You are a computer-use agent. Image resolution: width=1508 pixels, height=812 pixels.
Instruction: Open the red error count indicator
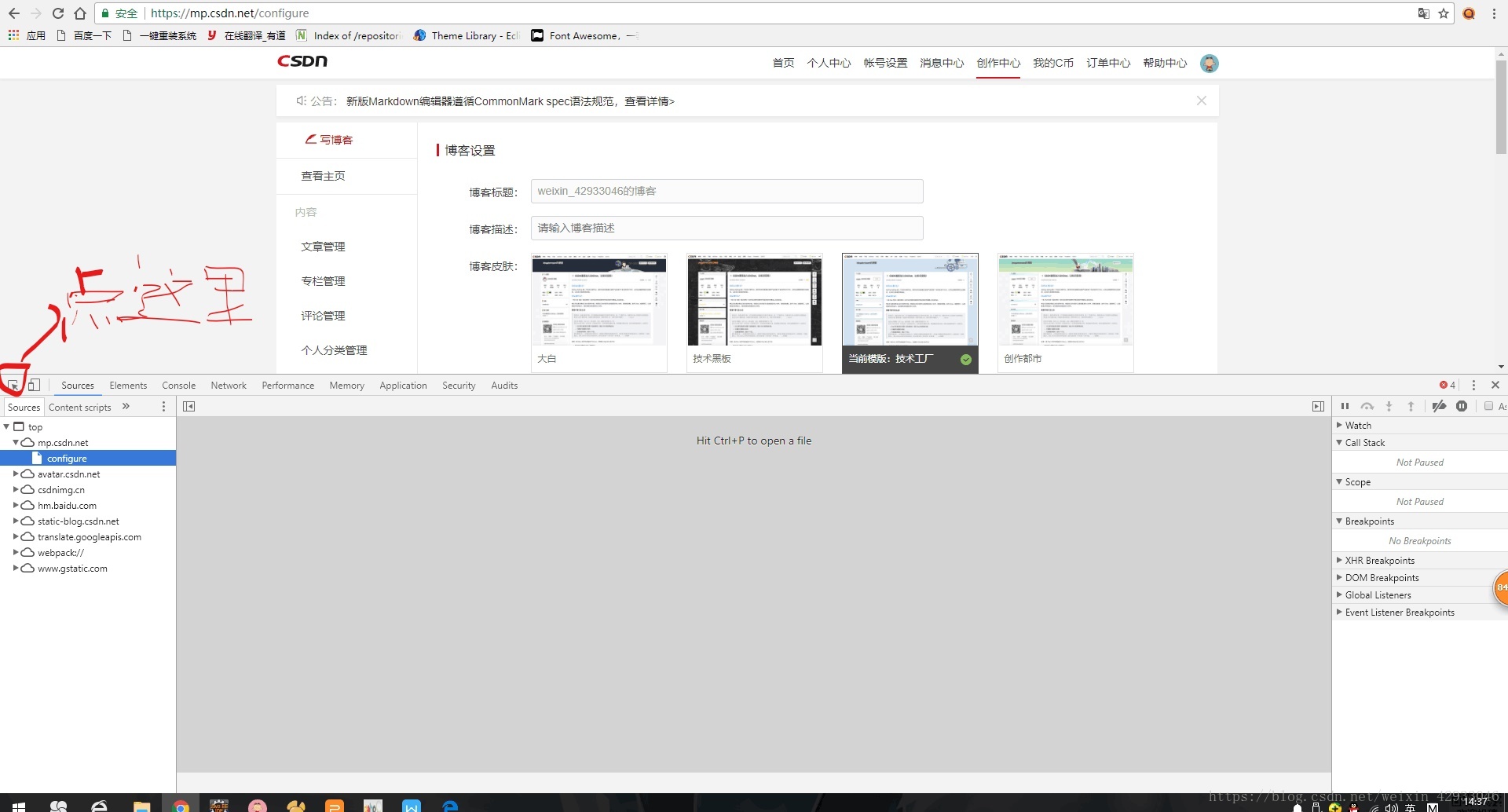[x=1448, y=386]
